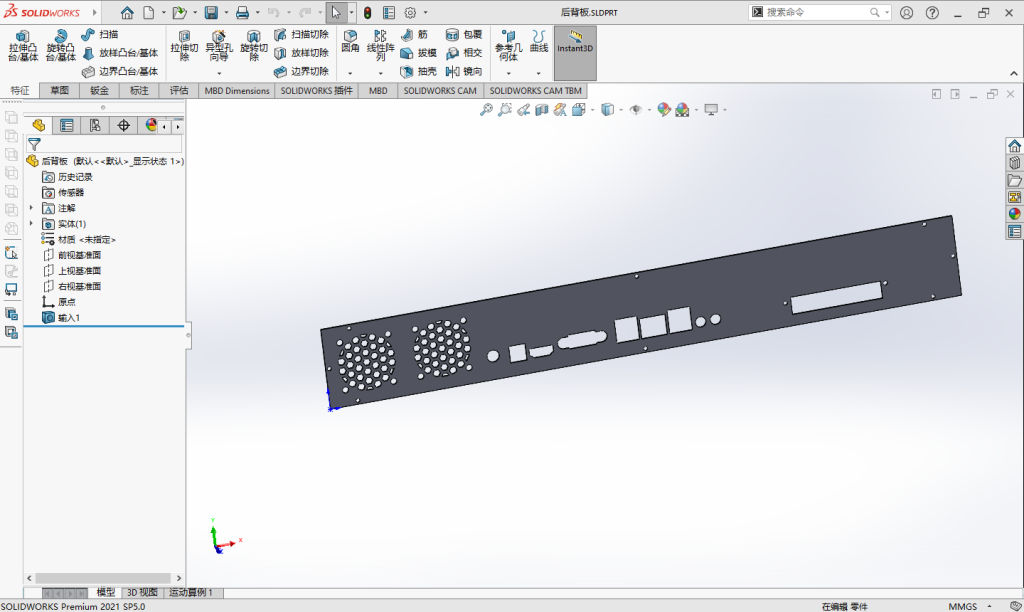Expand the 注解 (Annotations) tree node
The height and width of the screenshot is (612, 1024).
pyautogui.click(x=32, y=208)
